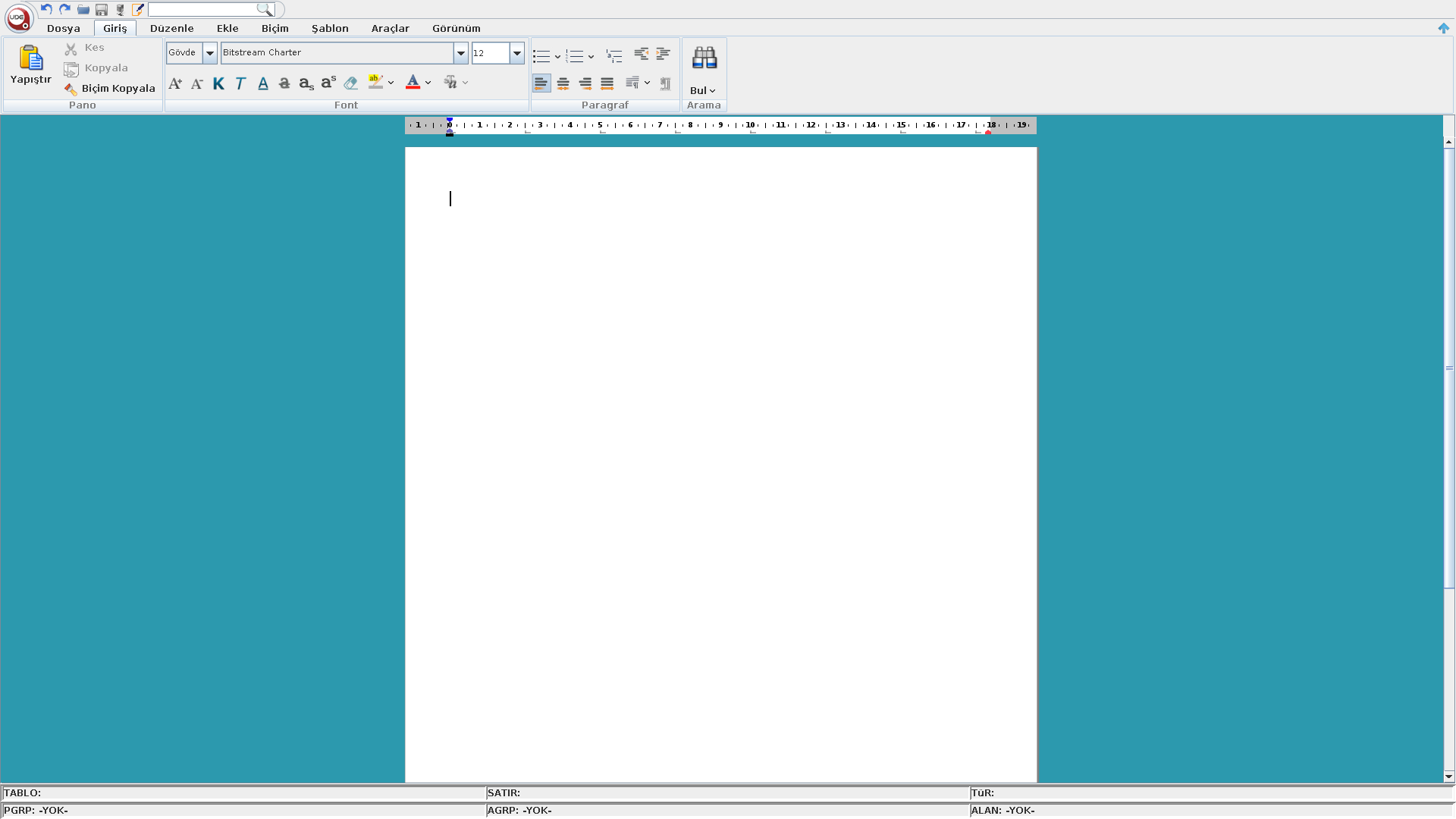Justify the paragraph text
This screenshot has width=1456, height=819.
click(607, 83)
